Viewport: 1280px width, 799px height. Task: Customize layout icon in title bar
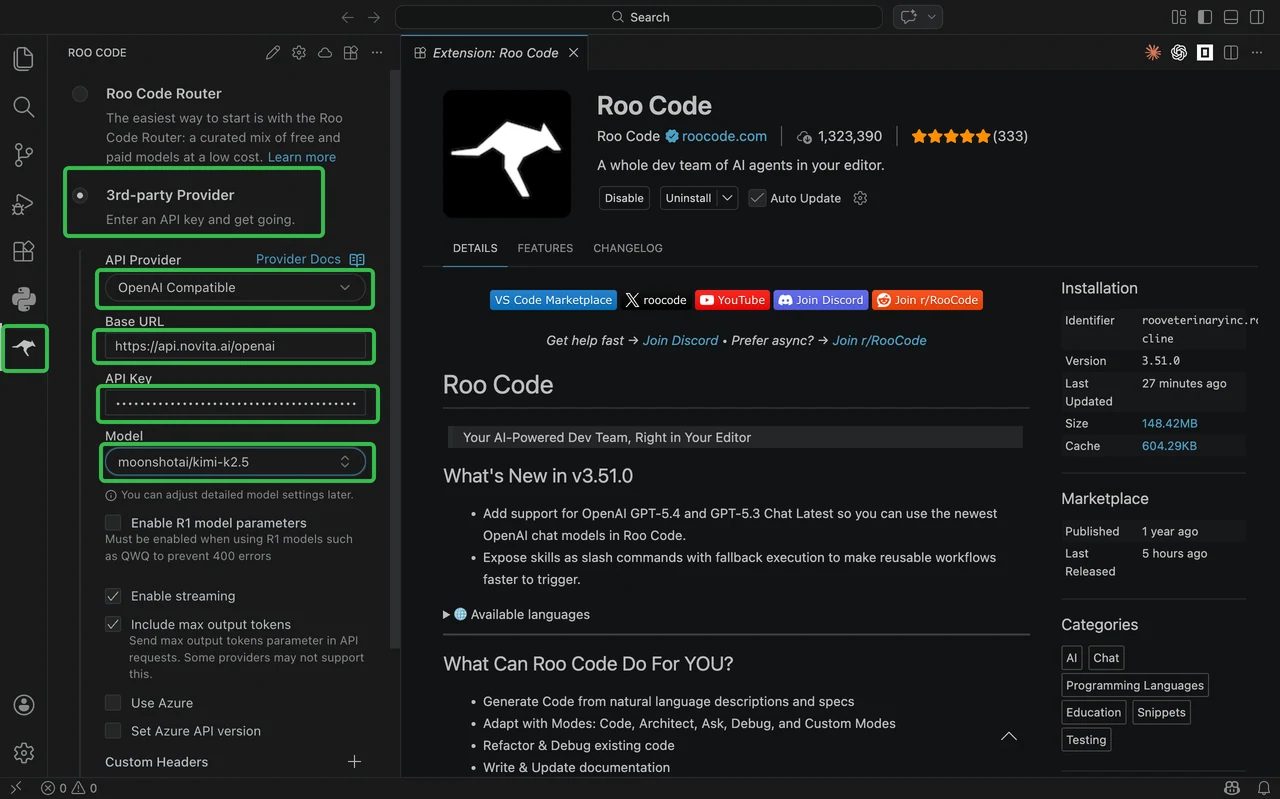(x=1179, y=17)
